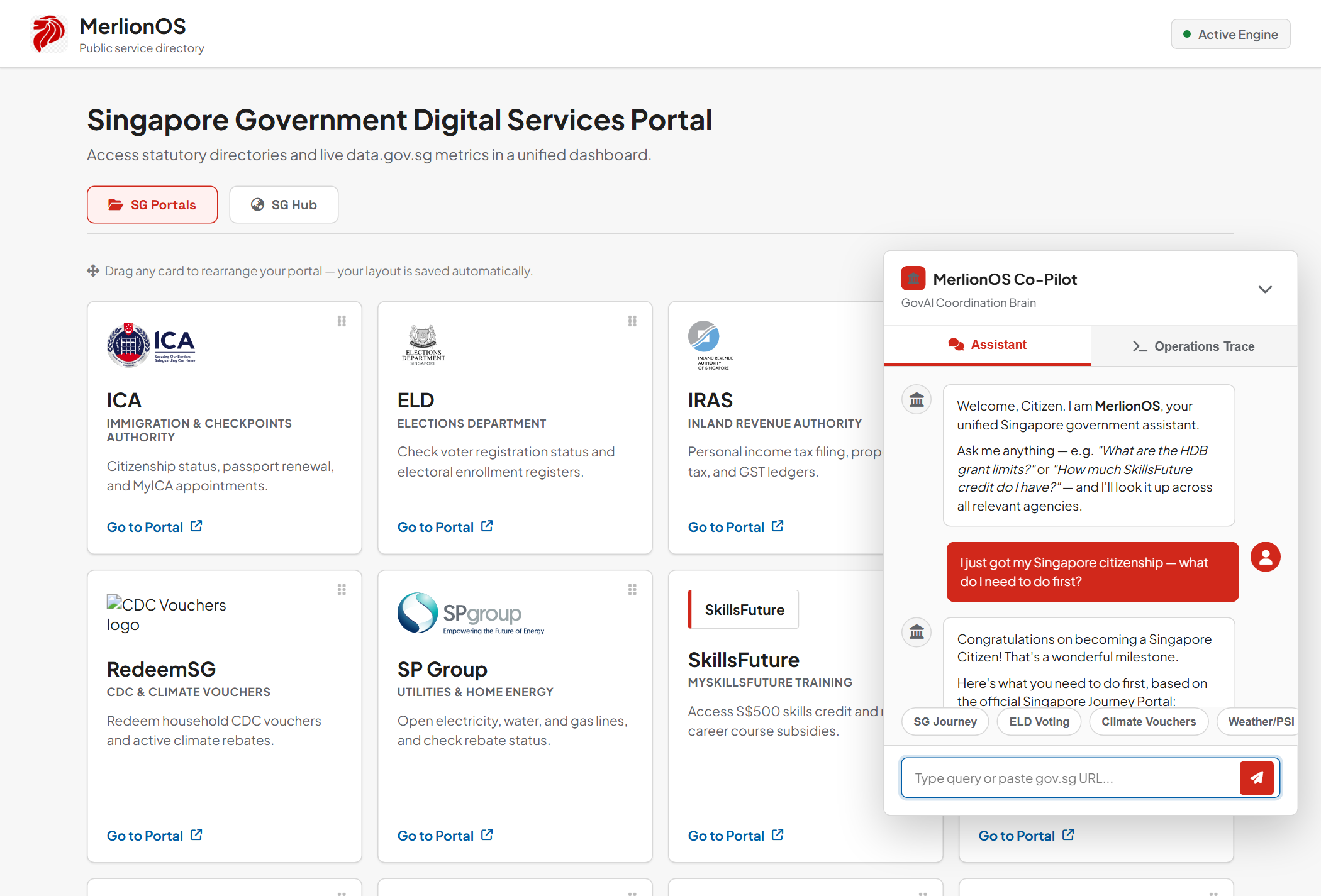Click the broken CDC Vouchers logo image

coord(167,614)
